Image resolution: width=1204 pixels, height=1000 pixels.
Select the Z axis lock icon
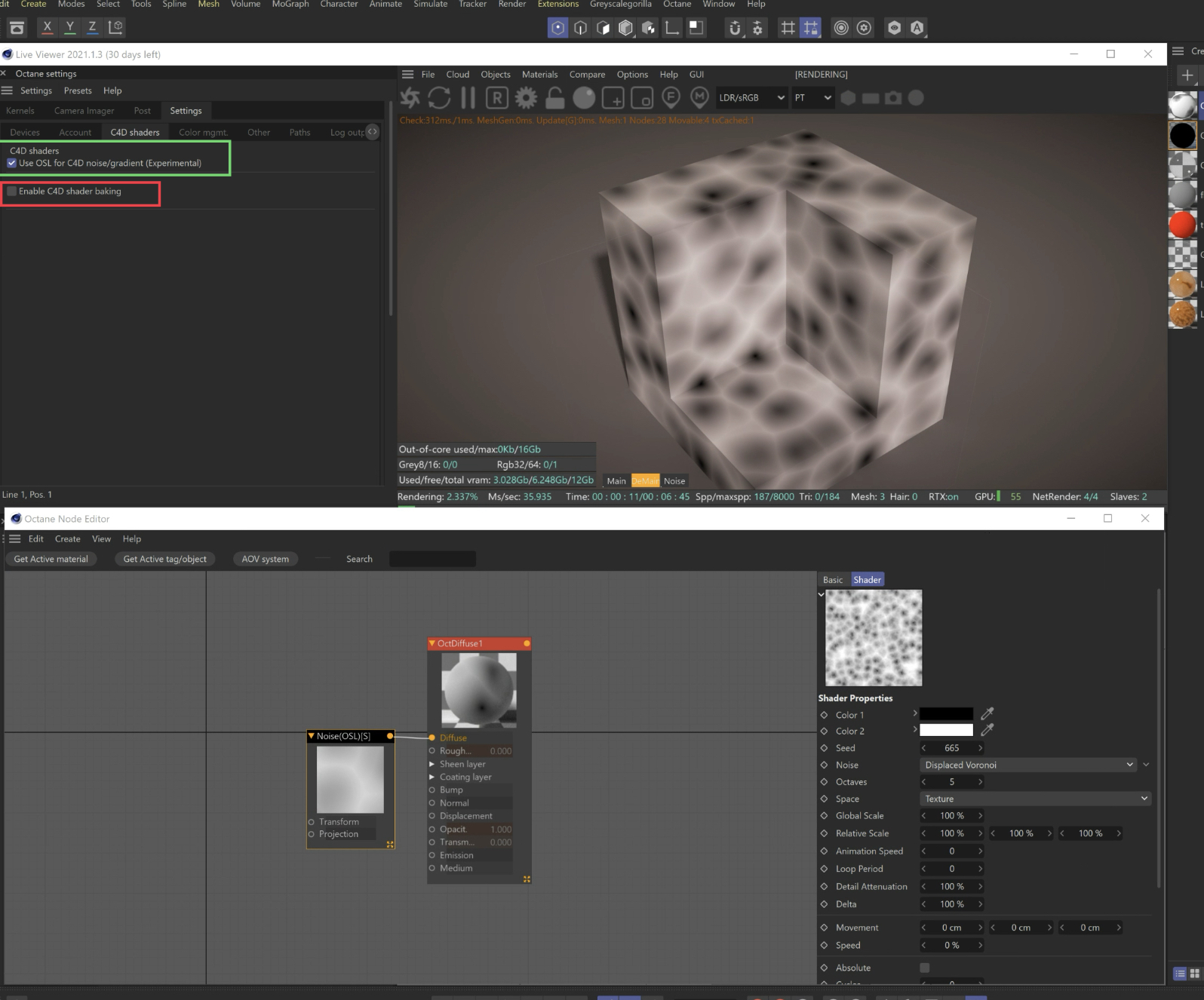point(93,28)
